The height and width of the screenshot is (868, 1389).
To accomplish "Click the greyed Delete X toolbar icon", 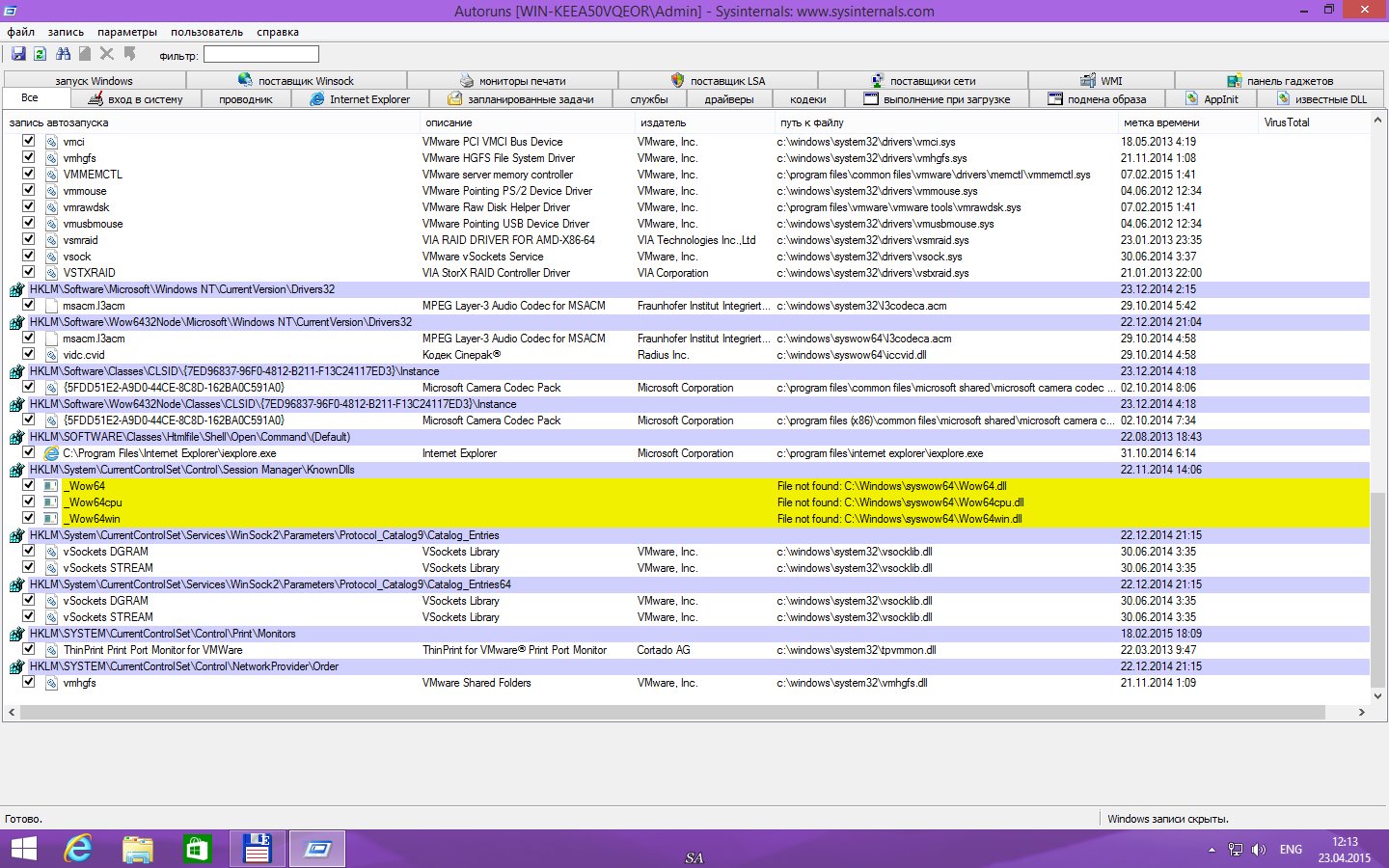I will tap(107, 54).
